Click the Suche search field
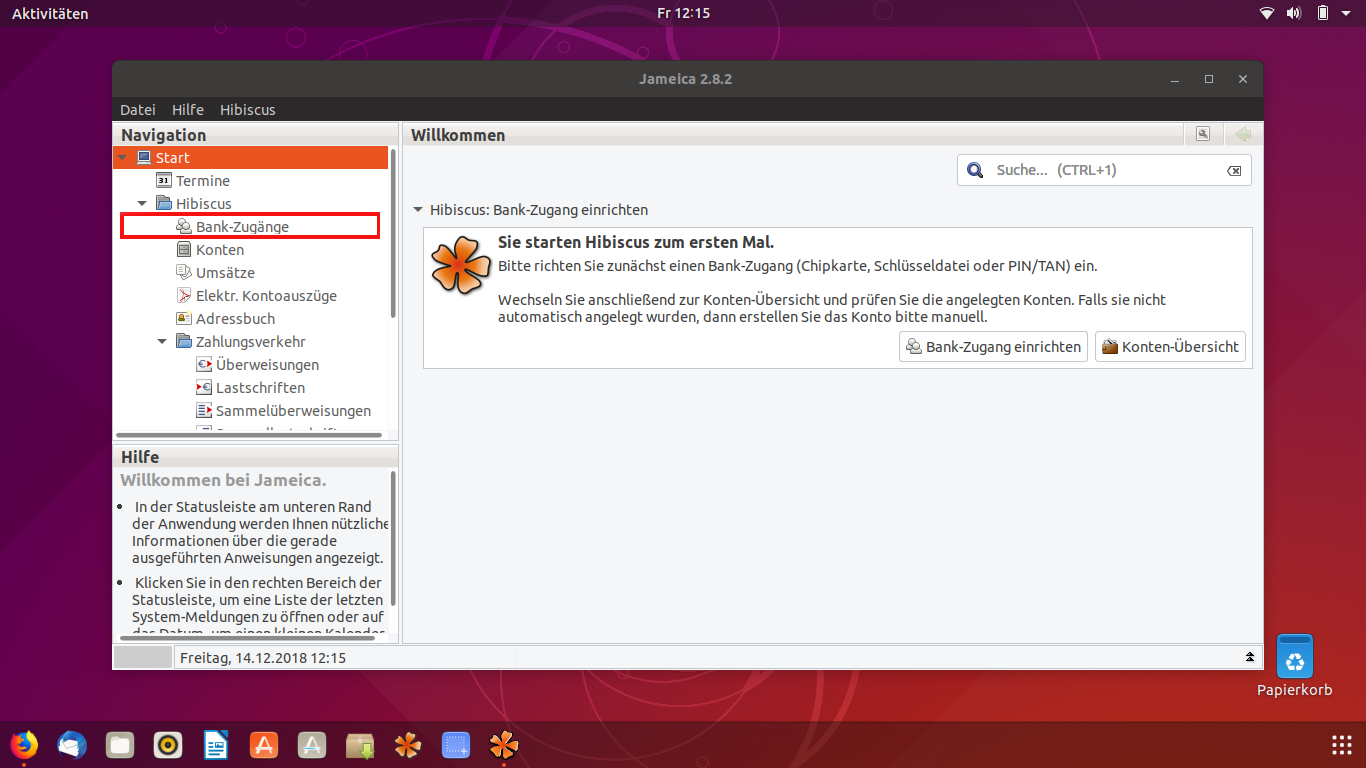Screen dimensions: 1366x768 (x=1105, y=170)
